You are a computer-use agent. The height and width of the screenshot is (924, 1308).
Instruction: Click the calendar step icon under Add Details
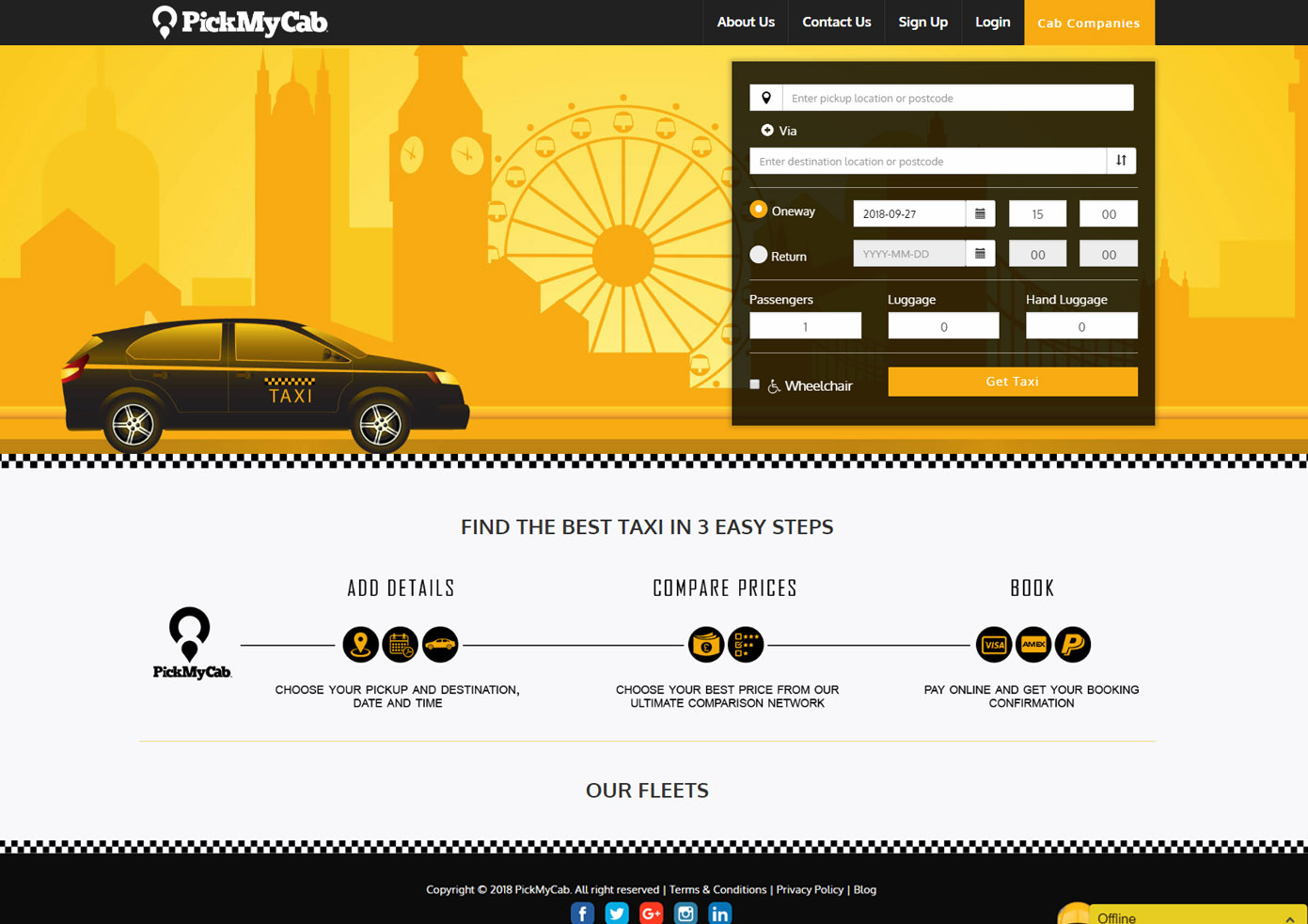tap(401, 645)
